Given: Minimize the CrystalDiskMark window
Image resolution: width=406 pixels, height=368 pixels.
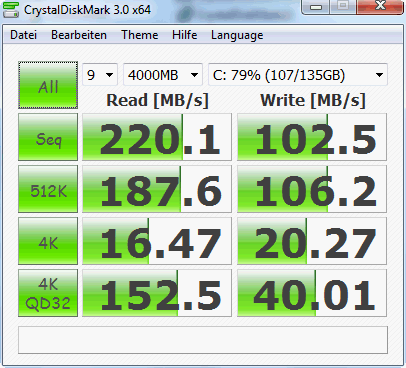Looking at the screenshot, I should click(x=316, y=7).
